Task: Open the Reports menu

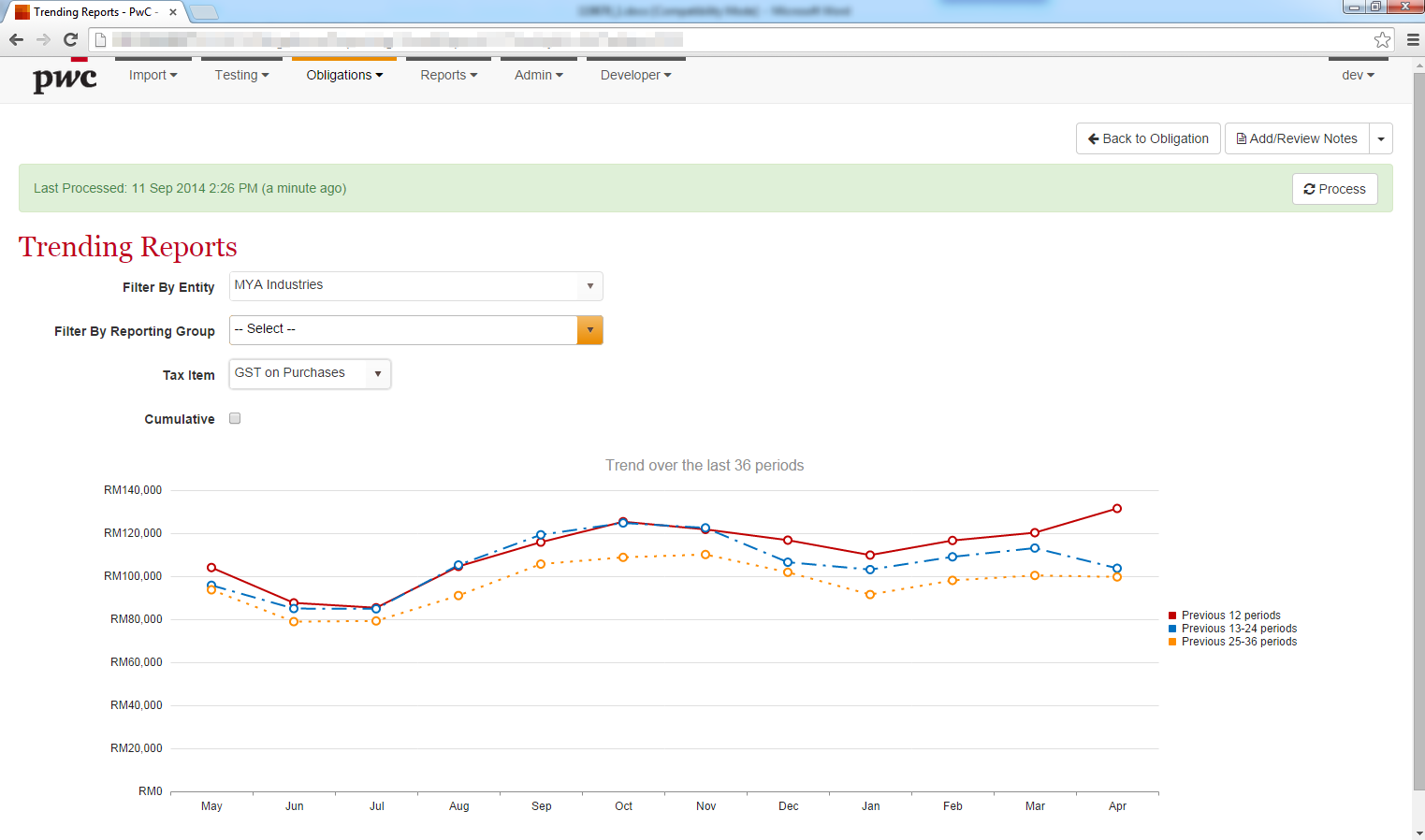Action: pos(448,75)
